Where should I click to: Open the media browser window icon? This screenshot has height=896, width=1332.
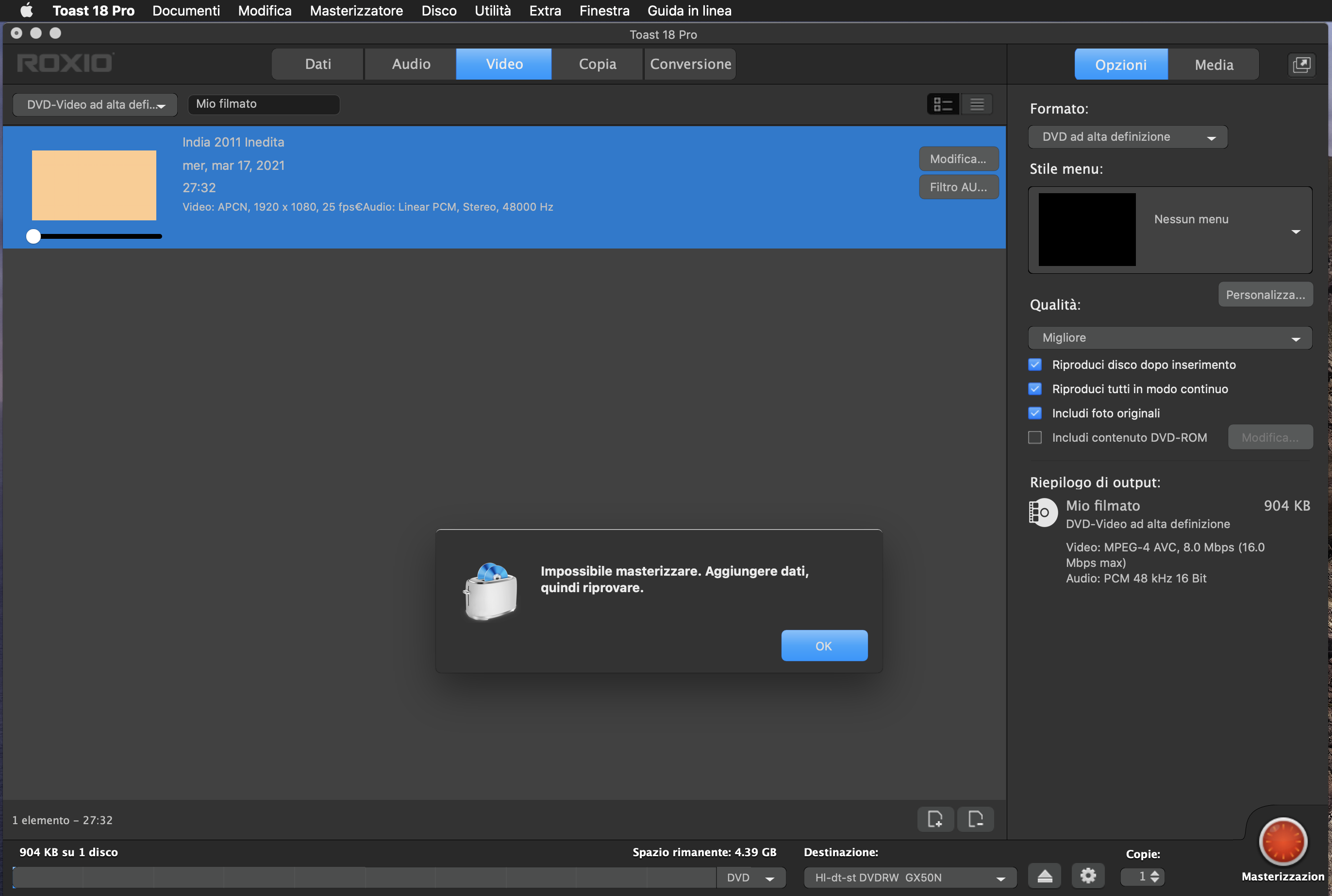[x=1301, y=65]
